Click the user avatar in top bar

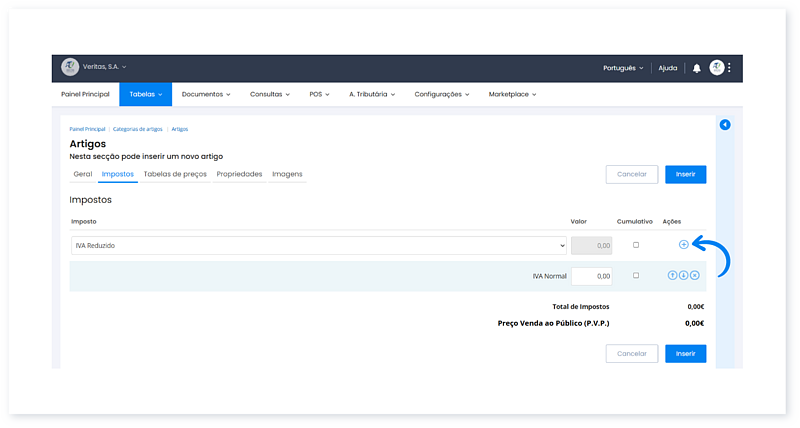716,68
